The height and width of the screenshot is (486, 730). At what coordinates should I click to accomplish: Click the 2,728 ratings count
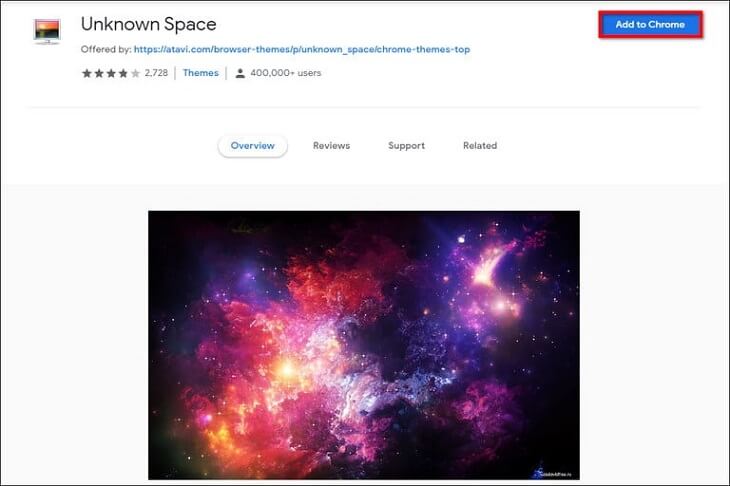click(x=156, y=73)
